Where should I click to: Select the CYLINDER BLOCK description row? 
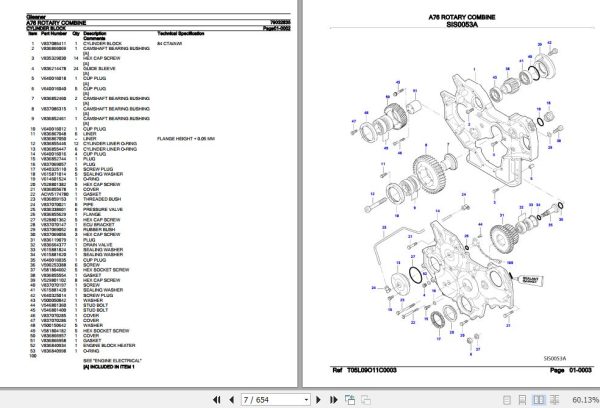(x=102, y=44)
